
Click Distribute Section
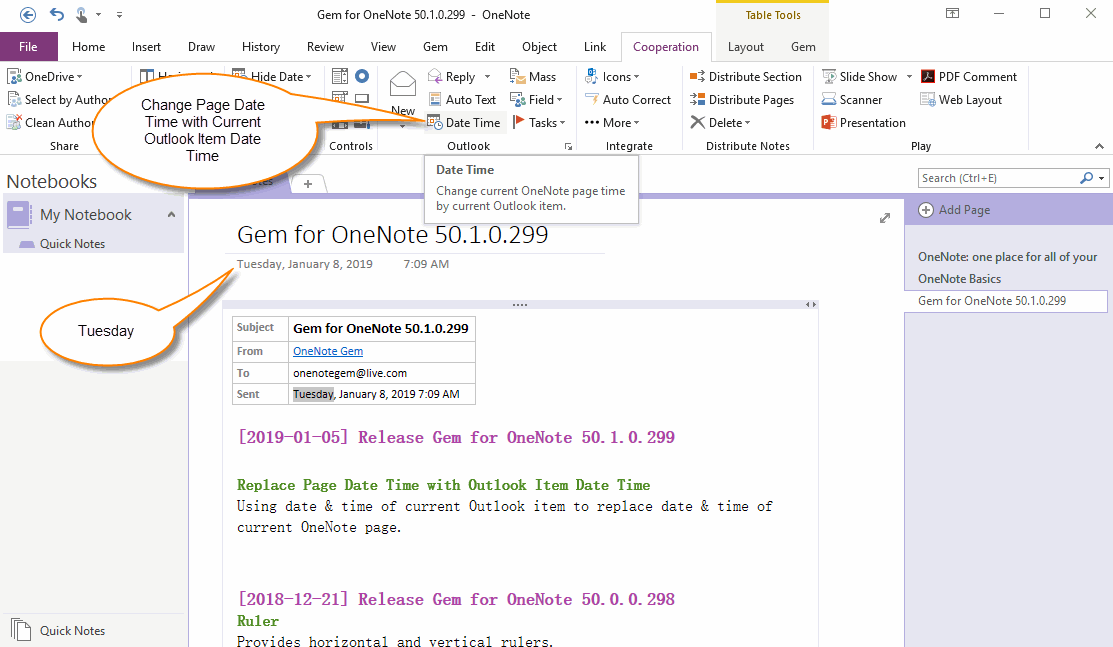click(x=746, y=77)
